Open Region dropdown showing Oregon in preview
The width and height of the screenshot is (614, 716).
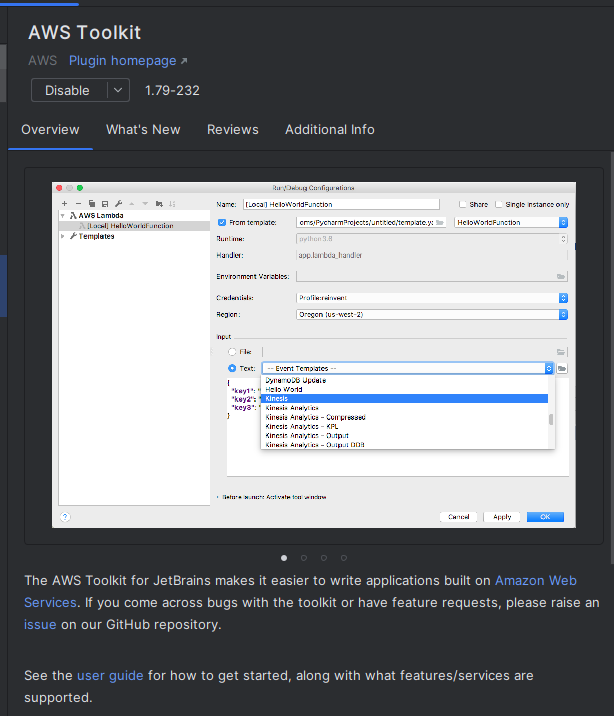point(432,315)
